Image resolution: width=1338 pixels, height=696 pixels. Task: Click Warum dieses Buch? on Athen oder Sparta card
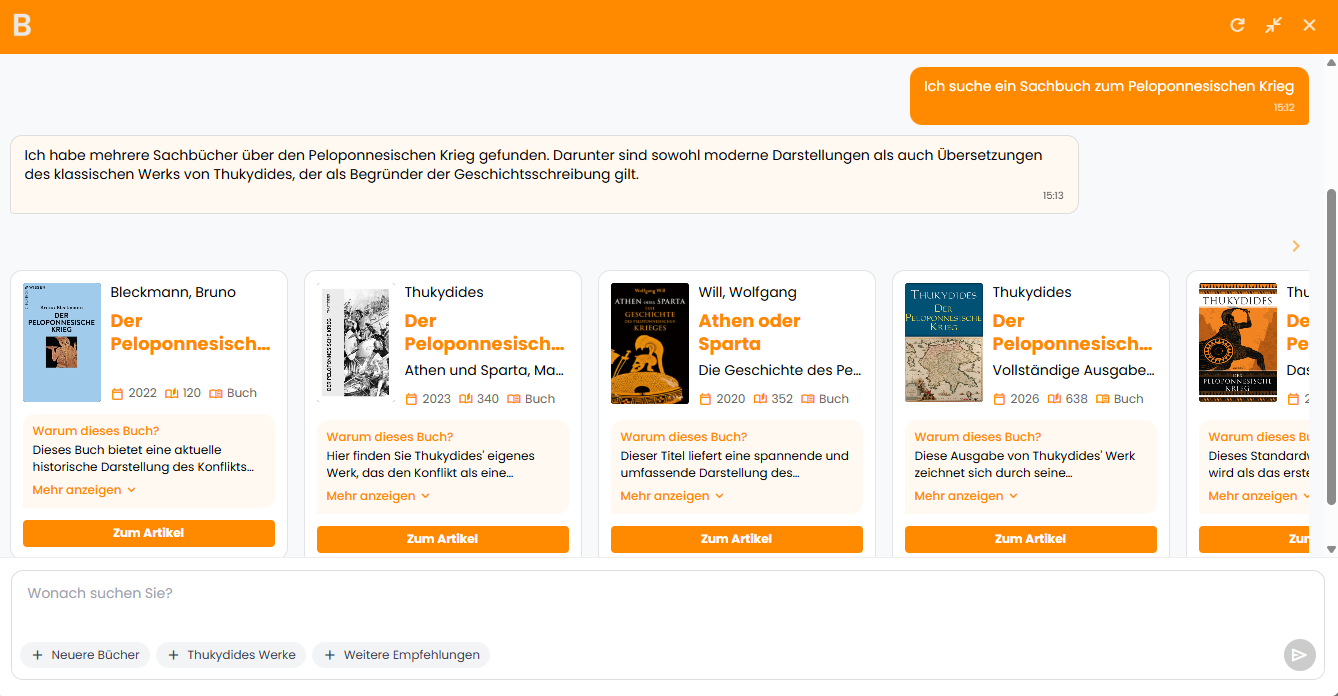click(684, 437)
